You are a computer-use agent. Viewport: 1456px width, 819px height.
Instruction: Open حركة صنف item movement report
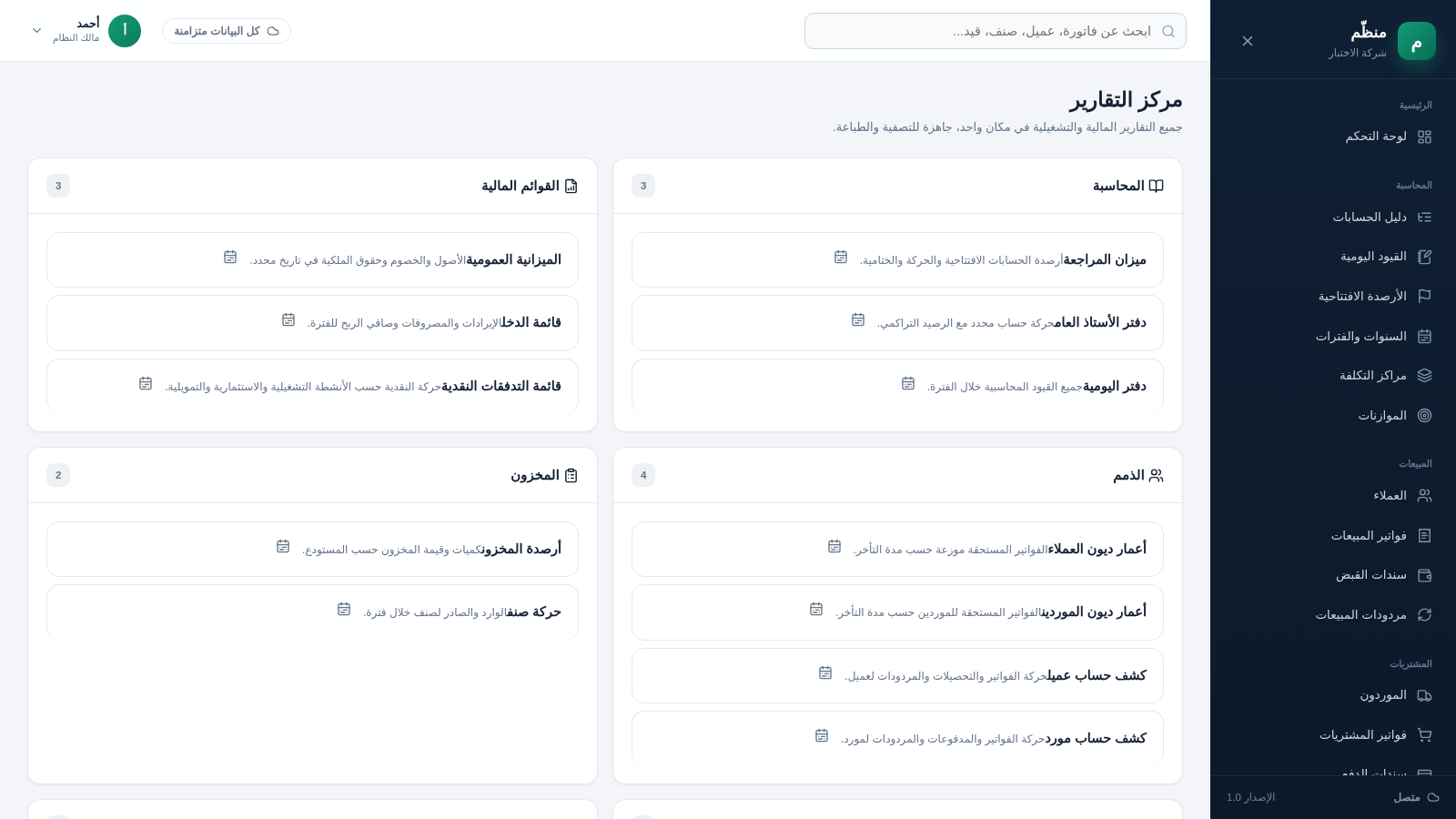(x=312, y=612)
